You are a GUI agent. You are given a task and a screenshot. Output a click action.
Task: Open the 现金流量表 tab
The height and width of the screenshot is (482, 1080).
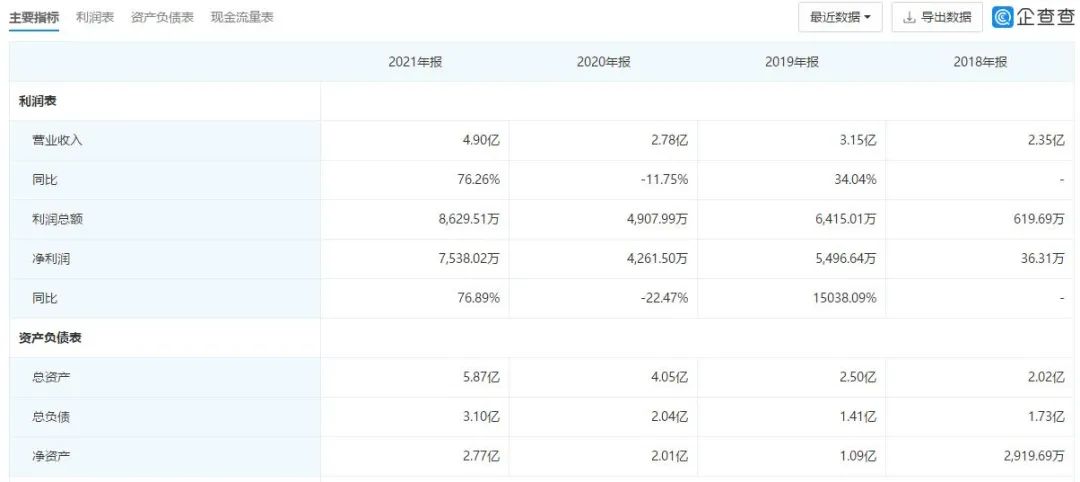tap(242, 17)
